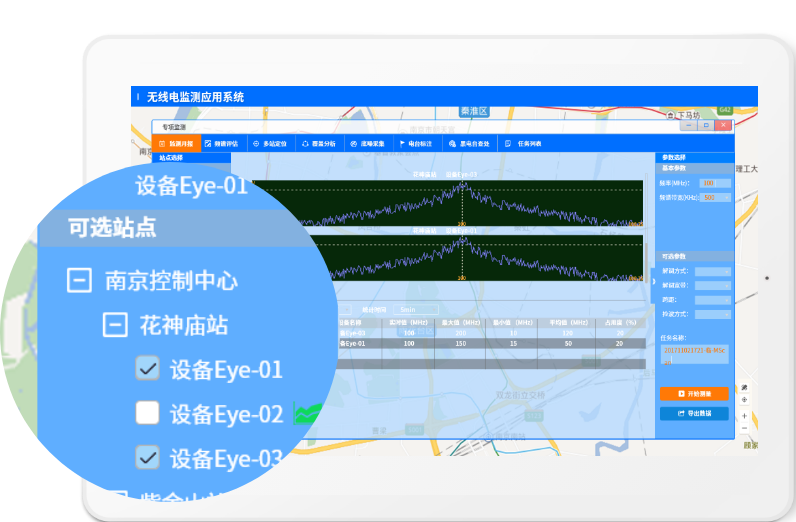Zoom out the map with minus icon

pyautogui.click(x=744, y=430)
